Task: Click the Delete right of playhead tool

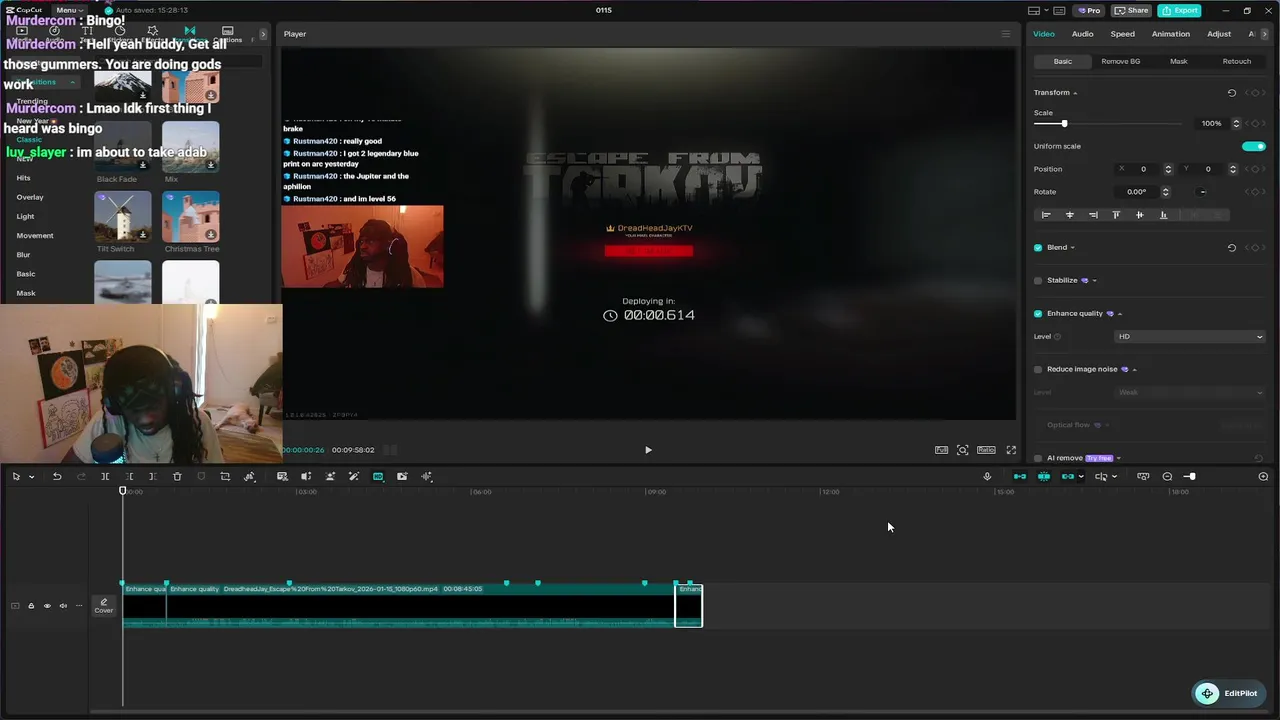Action: [x=153, y=476]
